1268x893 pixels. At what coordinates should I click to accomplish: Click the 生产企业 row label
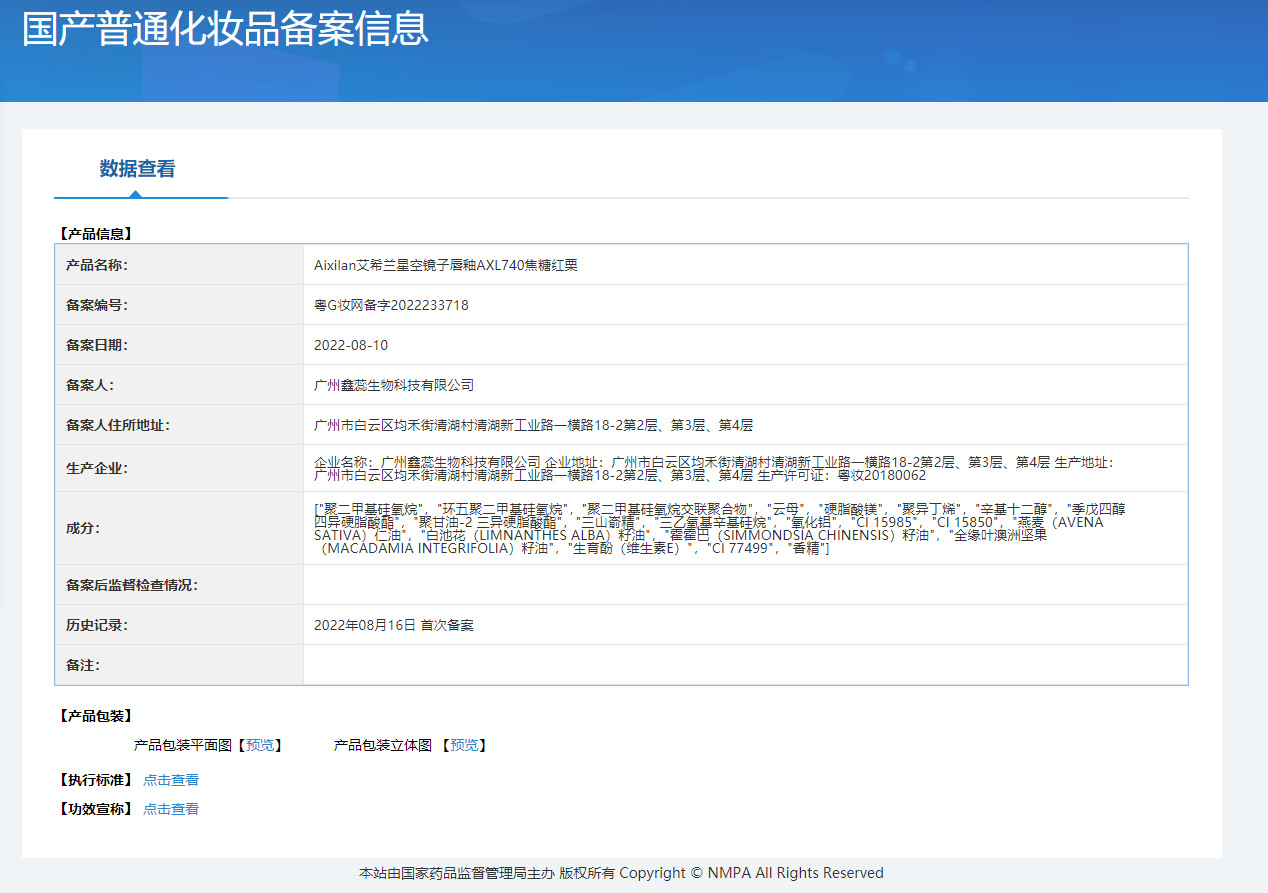tap(97, 468)
